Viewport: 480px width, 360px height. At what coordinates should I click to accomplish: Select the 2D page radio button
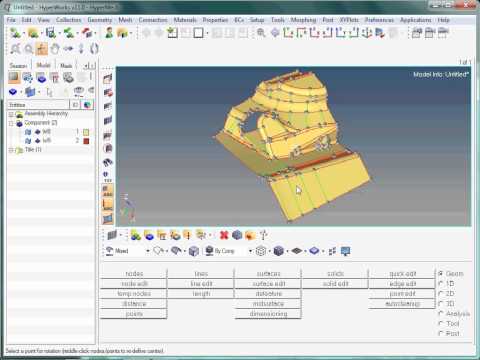point(441,294)
